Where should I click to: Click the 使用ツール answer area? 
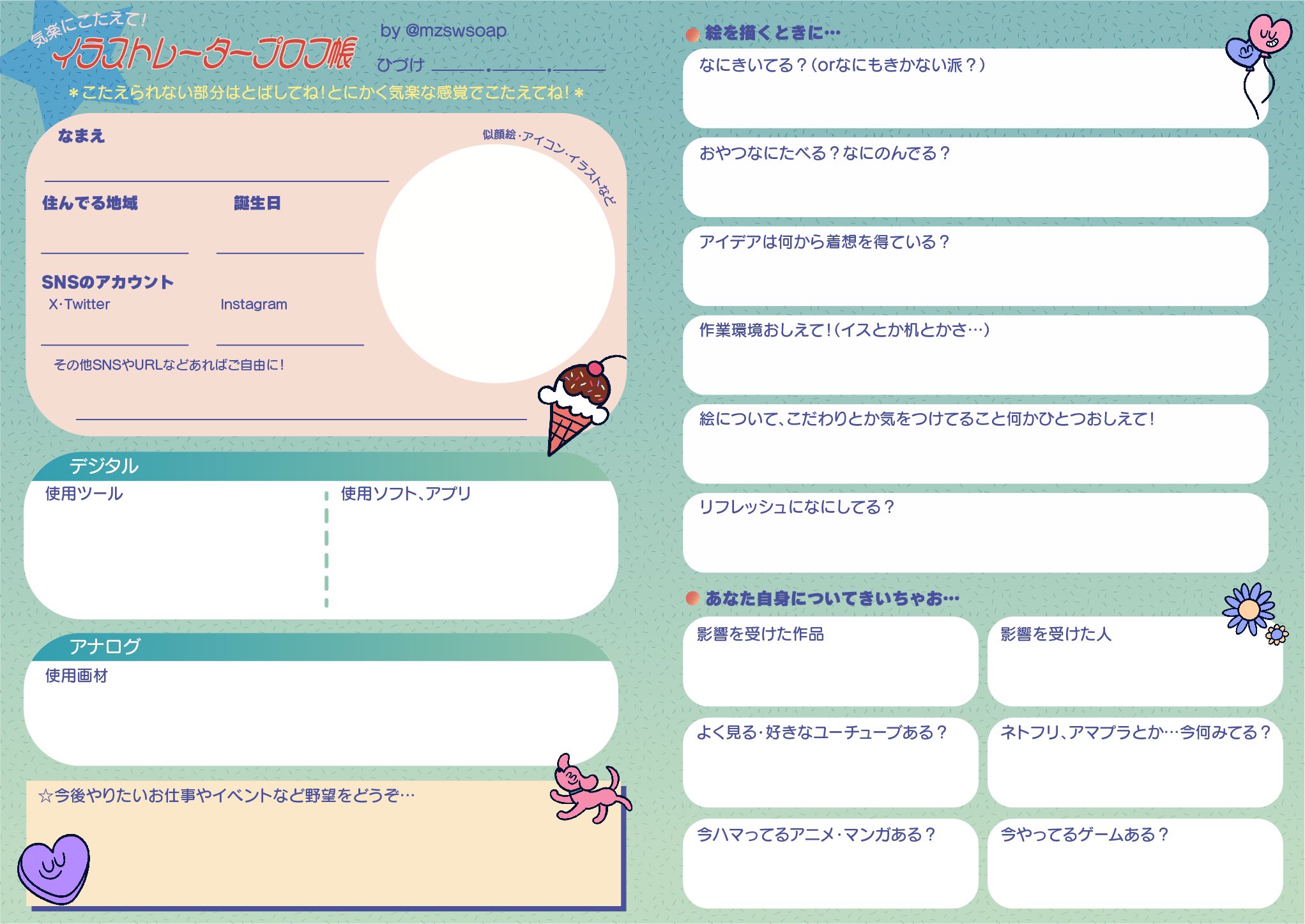[176, 549]
